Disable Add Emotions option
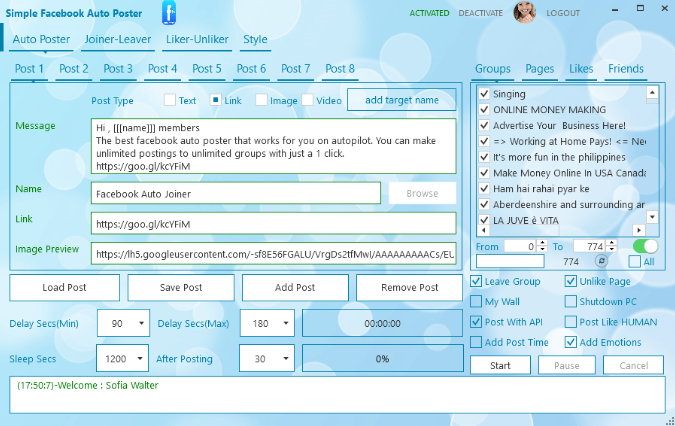Screen dimensions: 675x426 coord(570,342)
